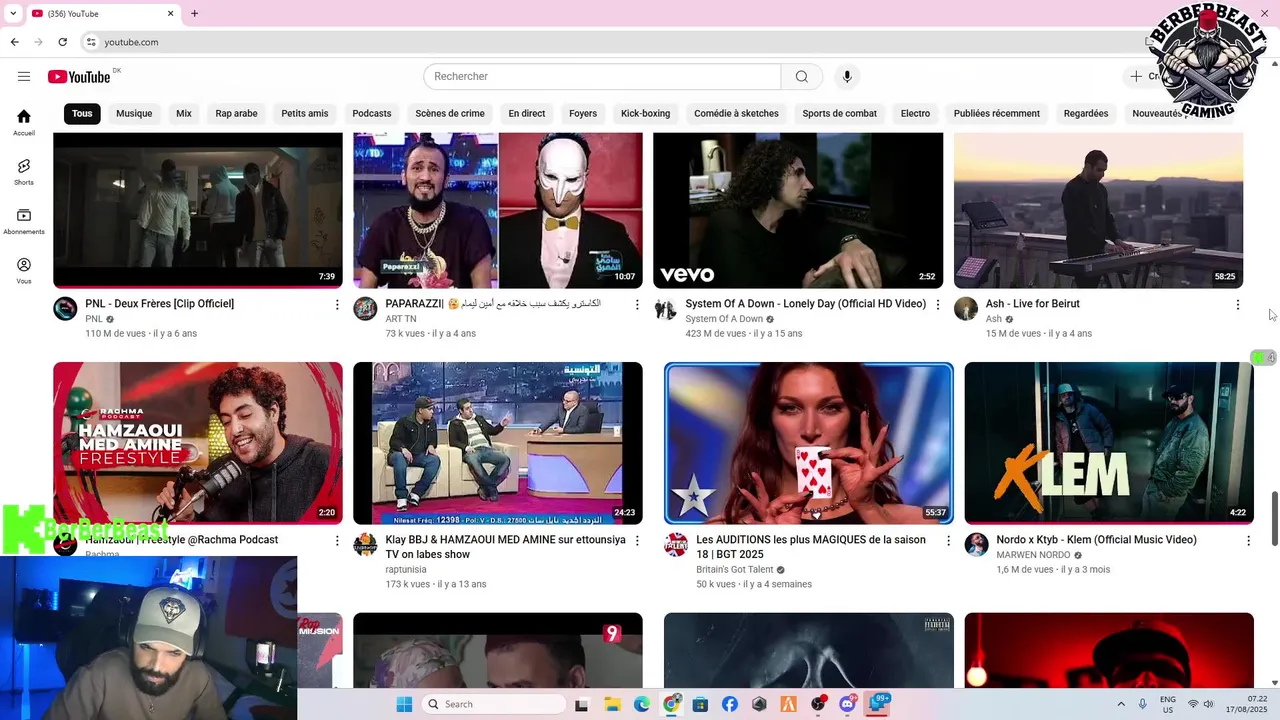
Task: Open Les AUDITIONS les plus MAGIQUES title
Action: [x=811, y=547]
